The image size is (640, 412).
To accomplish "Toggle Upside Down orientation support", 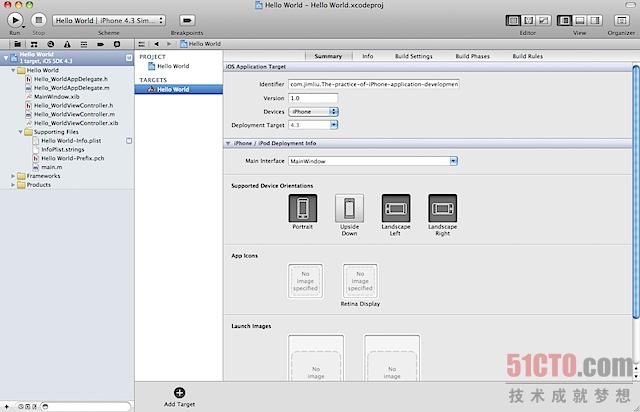I will 349,208.
